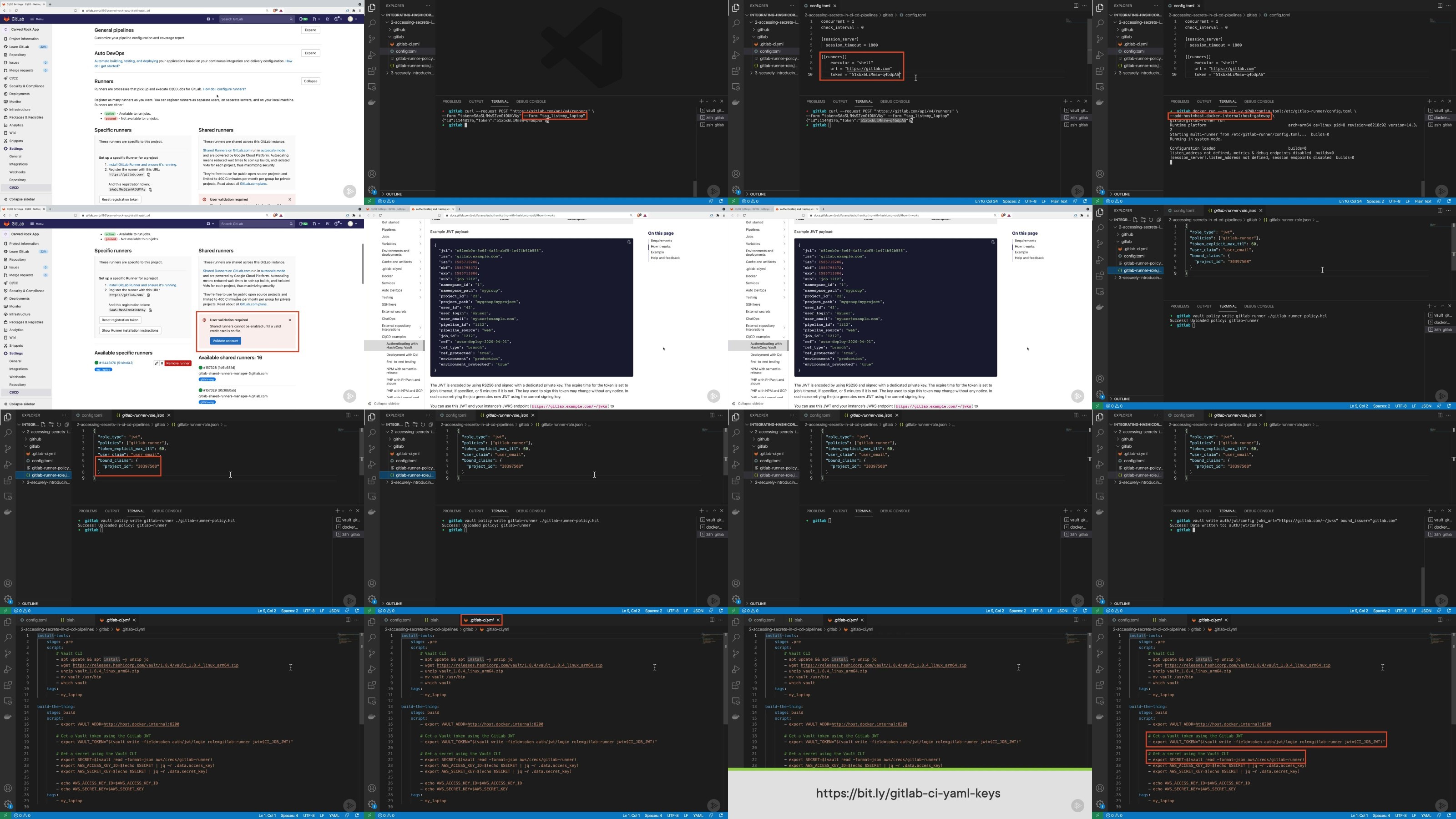Open Remote Explorer in VS Code window with empty editor

point(372,87)
